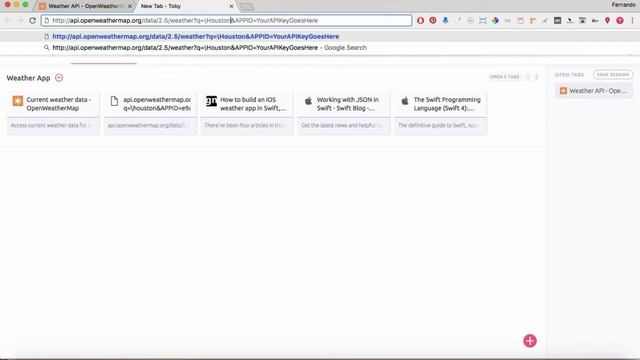Switch to the New Tab - Toby tab
The image size is (640, 360).
point(186,6)
